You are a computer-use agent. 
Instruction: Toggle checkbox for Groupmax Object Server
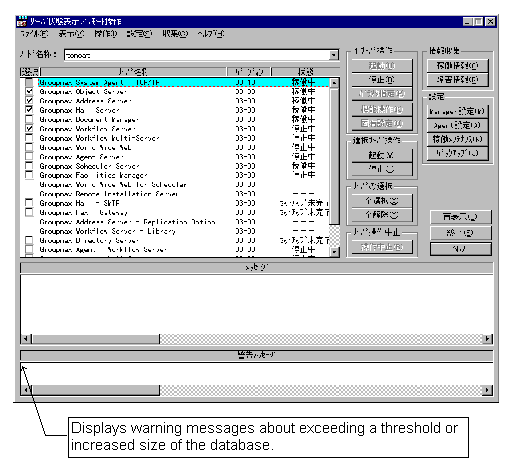point(29,91)
